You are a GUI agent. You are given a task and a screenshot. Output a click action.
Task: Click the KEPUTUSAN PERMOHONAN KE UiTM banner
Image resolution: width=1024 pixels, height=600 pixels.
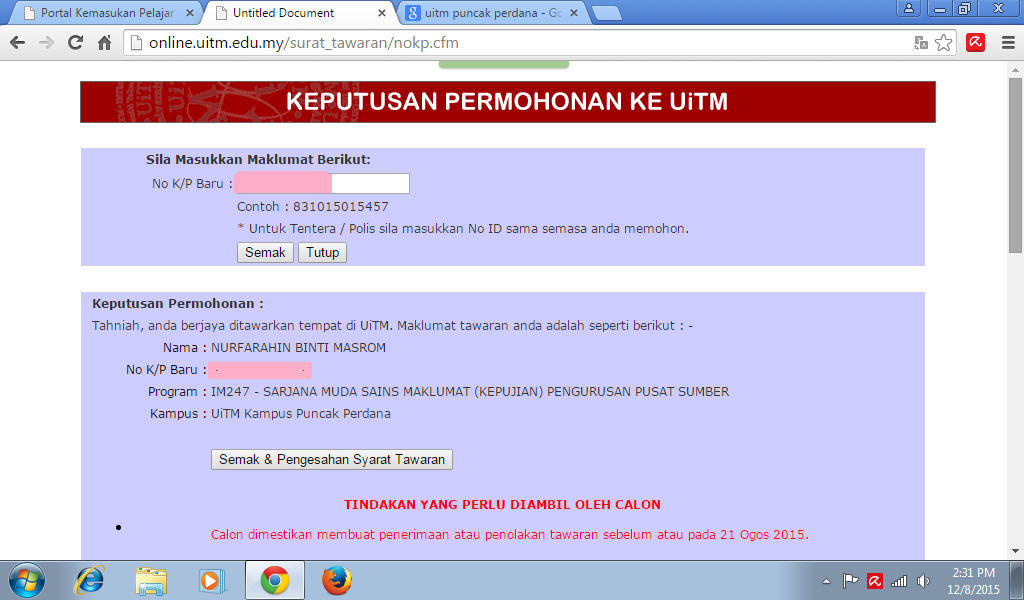507,102
